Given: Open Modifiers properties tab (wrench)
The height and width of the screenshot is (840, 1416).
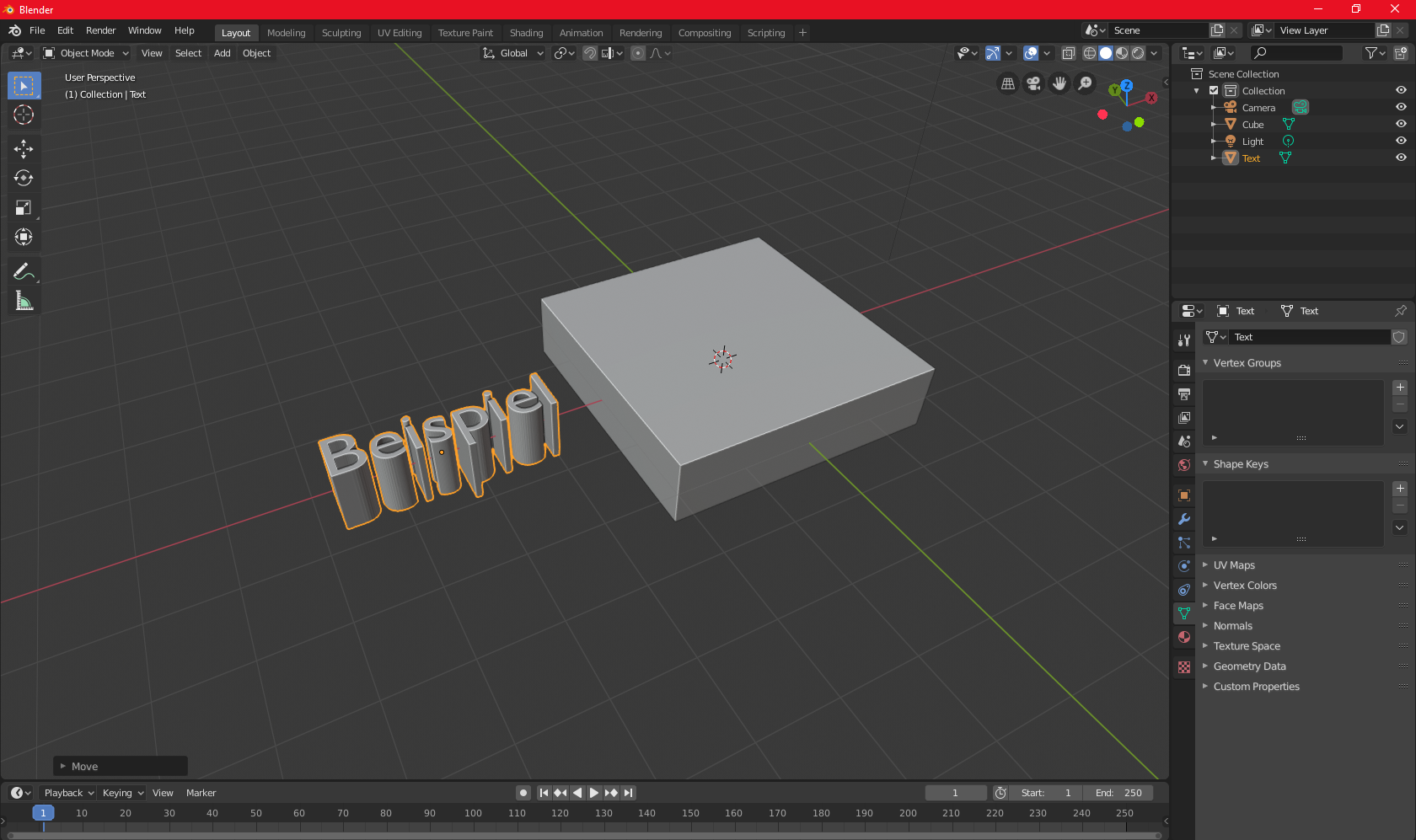Looking at the screenshot, I should 1184,519.
